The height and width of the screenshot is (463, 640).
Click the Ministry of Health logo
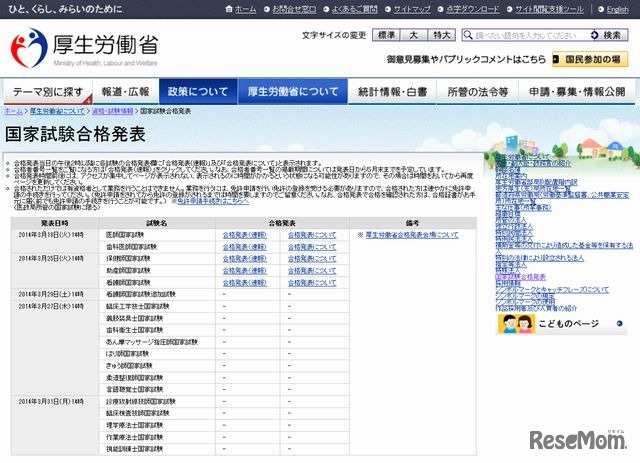tap(84, 47)
